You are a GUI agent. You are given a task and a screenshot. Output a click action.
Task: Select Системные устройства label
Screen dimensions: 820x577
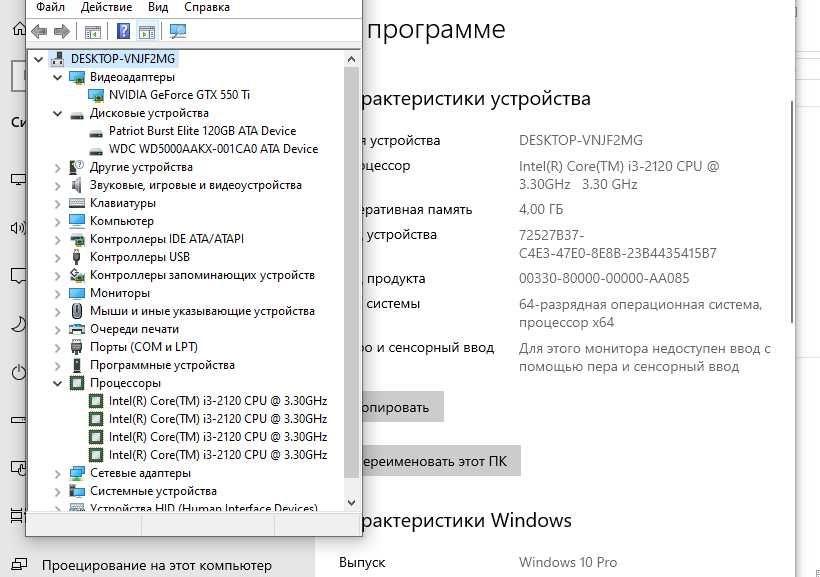[x=153, y=491]
